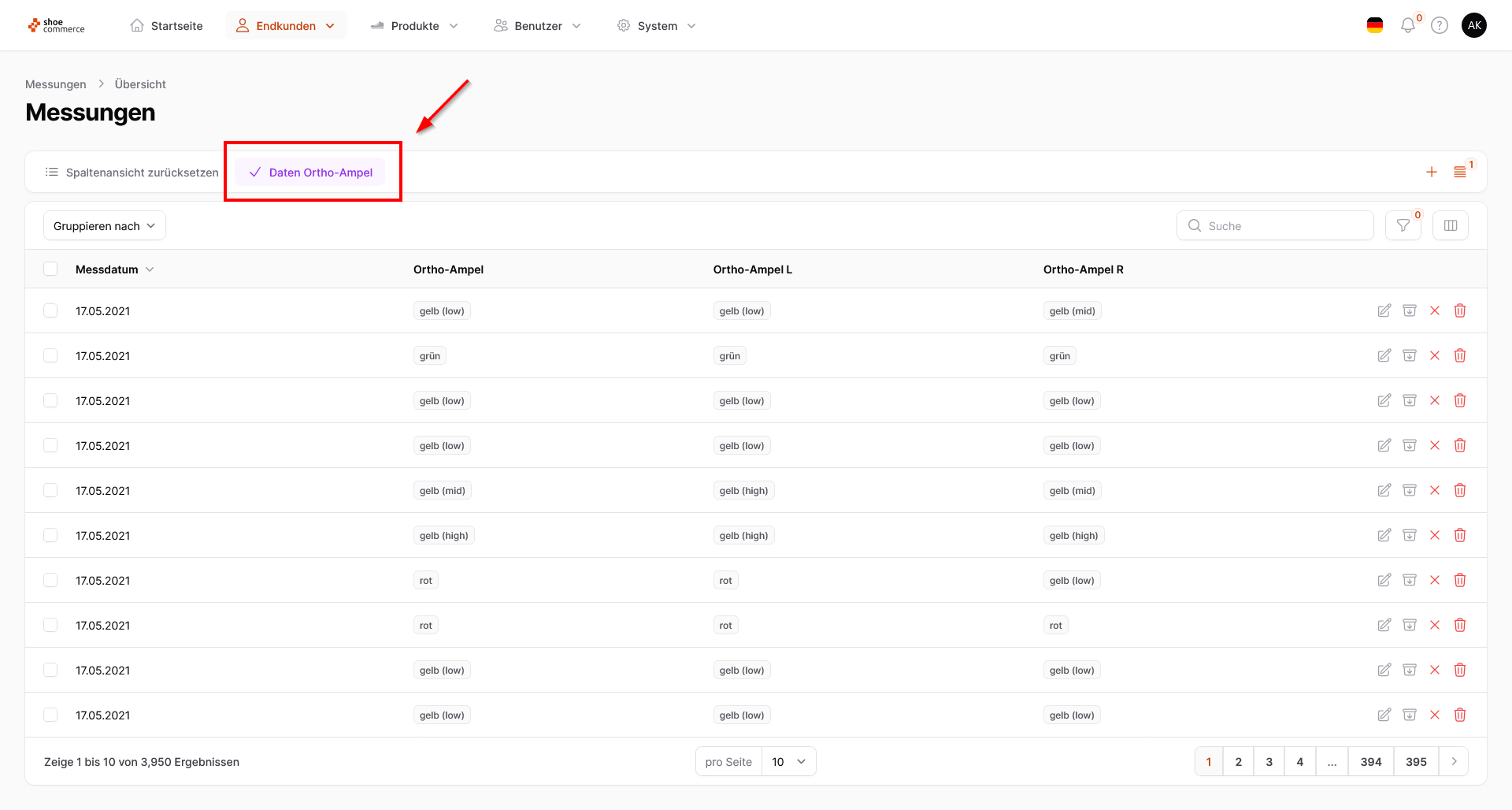Go to page 395 in pagination
1512x810 pixels.
tap(1416, 762)
